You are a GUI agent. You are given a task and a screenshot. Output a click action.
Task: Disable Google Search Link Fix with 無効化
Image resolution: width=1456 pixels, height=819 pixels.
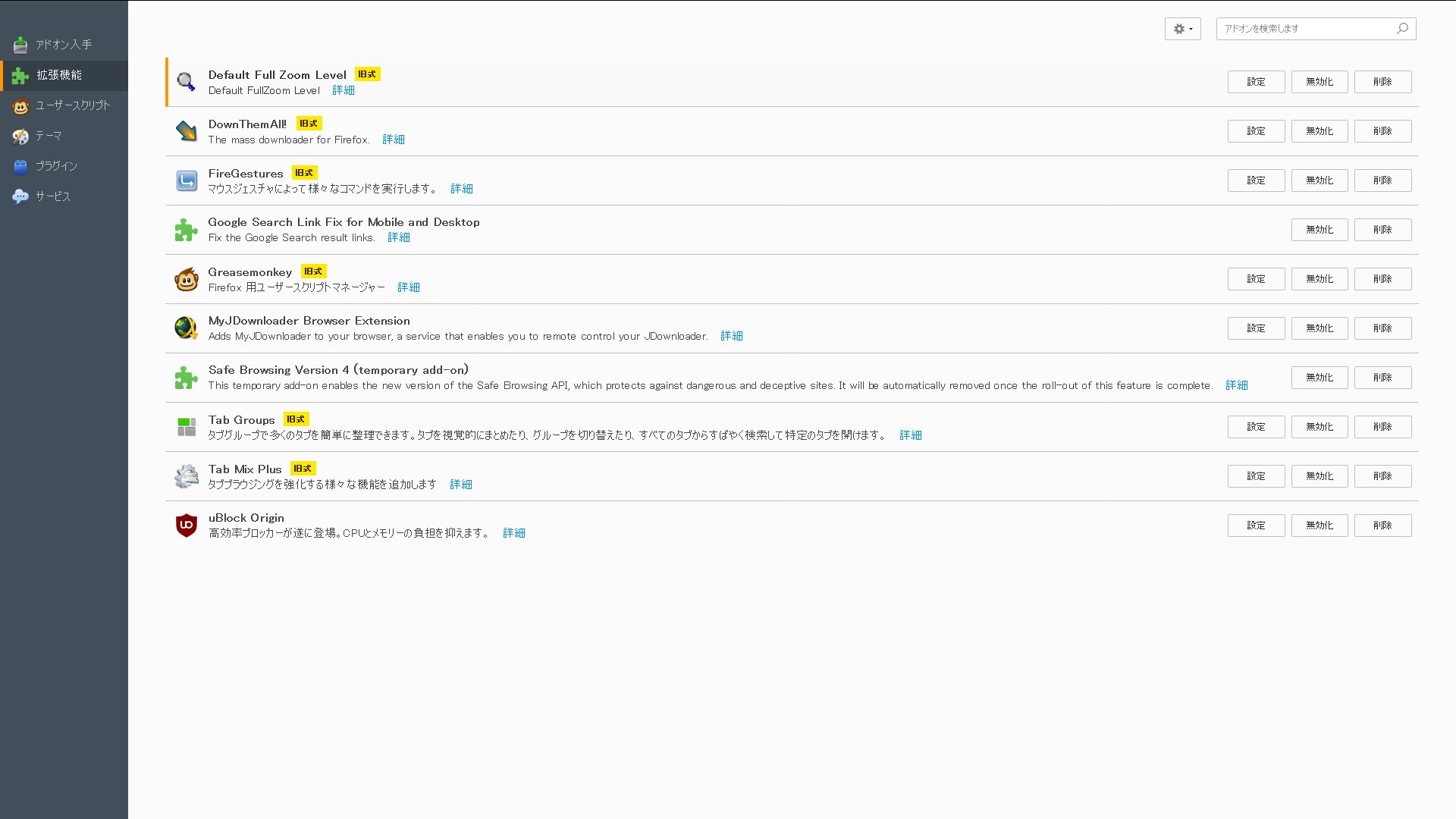[1319, 230]
